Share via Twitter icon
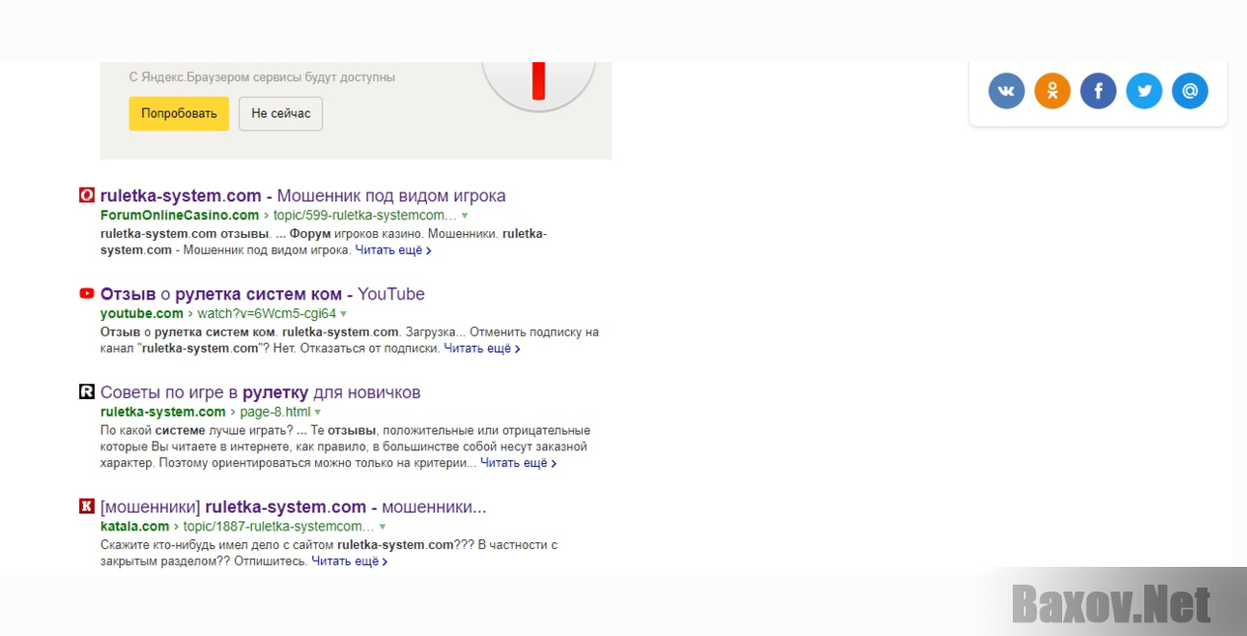1247x636 pixels. coord(1144,91)
